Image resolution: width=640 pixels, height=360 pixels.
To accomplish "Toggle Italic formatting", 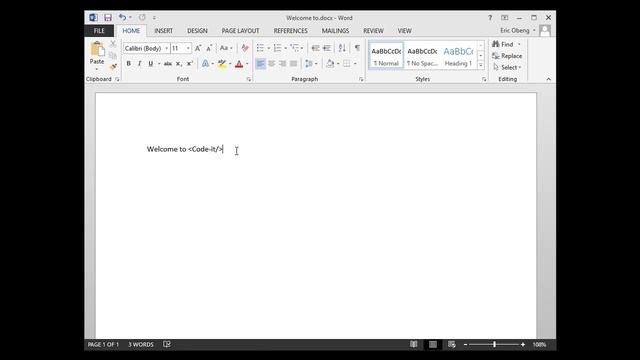I will click(x=140, y=64).
